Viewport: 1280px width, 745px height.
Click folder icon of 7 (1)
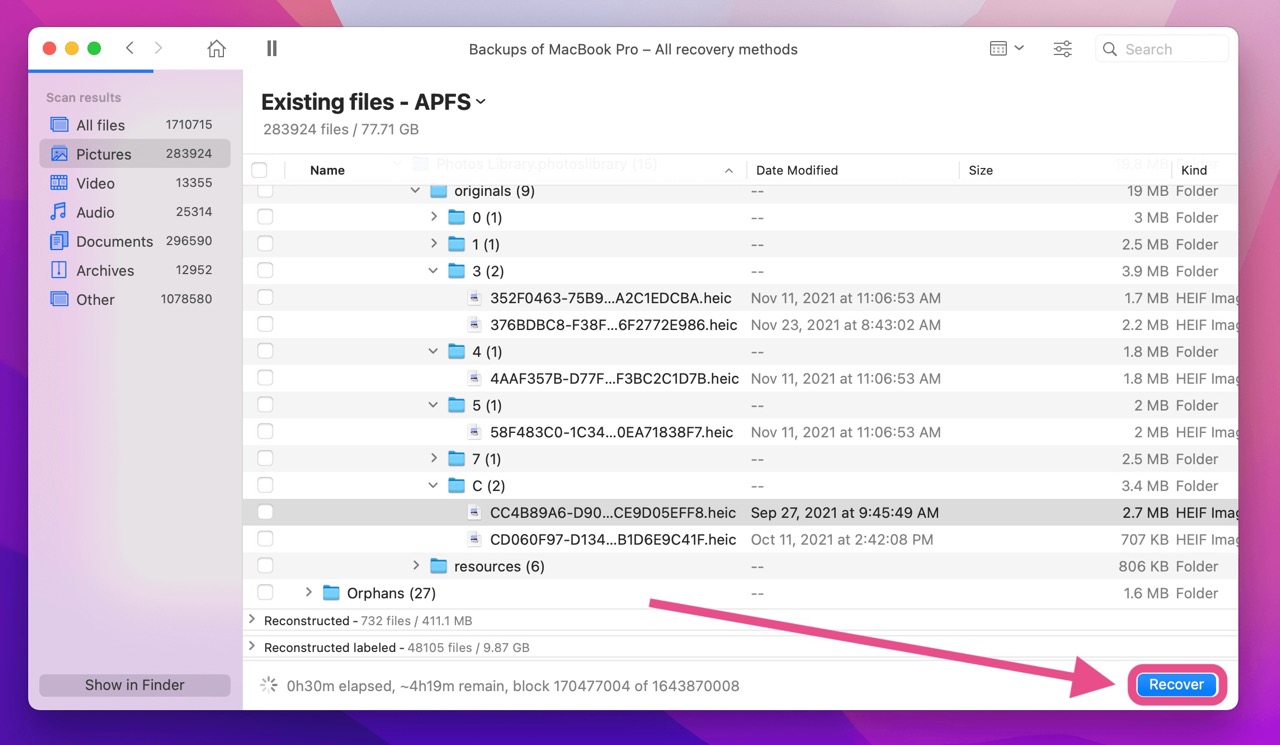456,459
